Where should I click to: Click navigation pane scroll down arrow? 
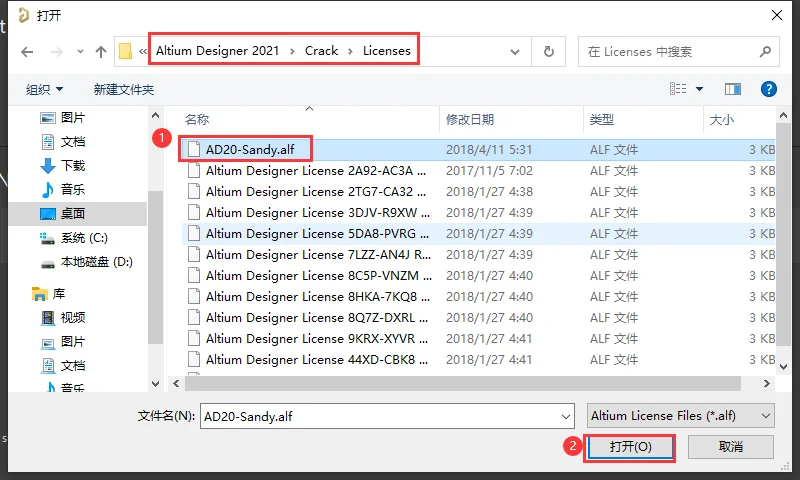156,384
